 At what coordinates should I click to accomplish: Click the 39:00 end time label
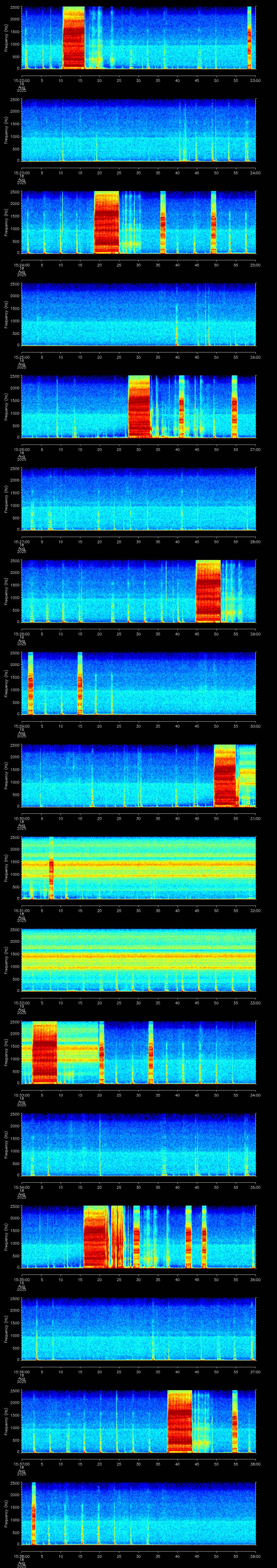pyautogui.click(x=255, y=1556)
